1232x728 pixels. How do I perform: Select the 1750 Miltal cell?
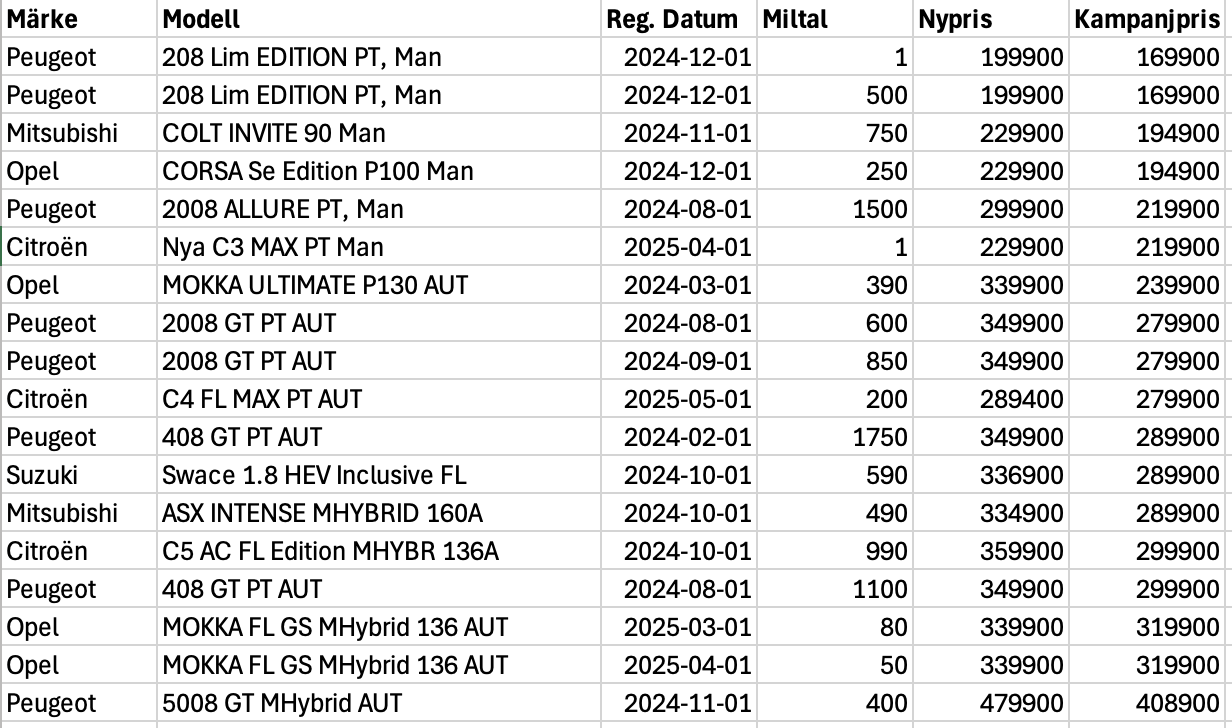tap(834, 437)
